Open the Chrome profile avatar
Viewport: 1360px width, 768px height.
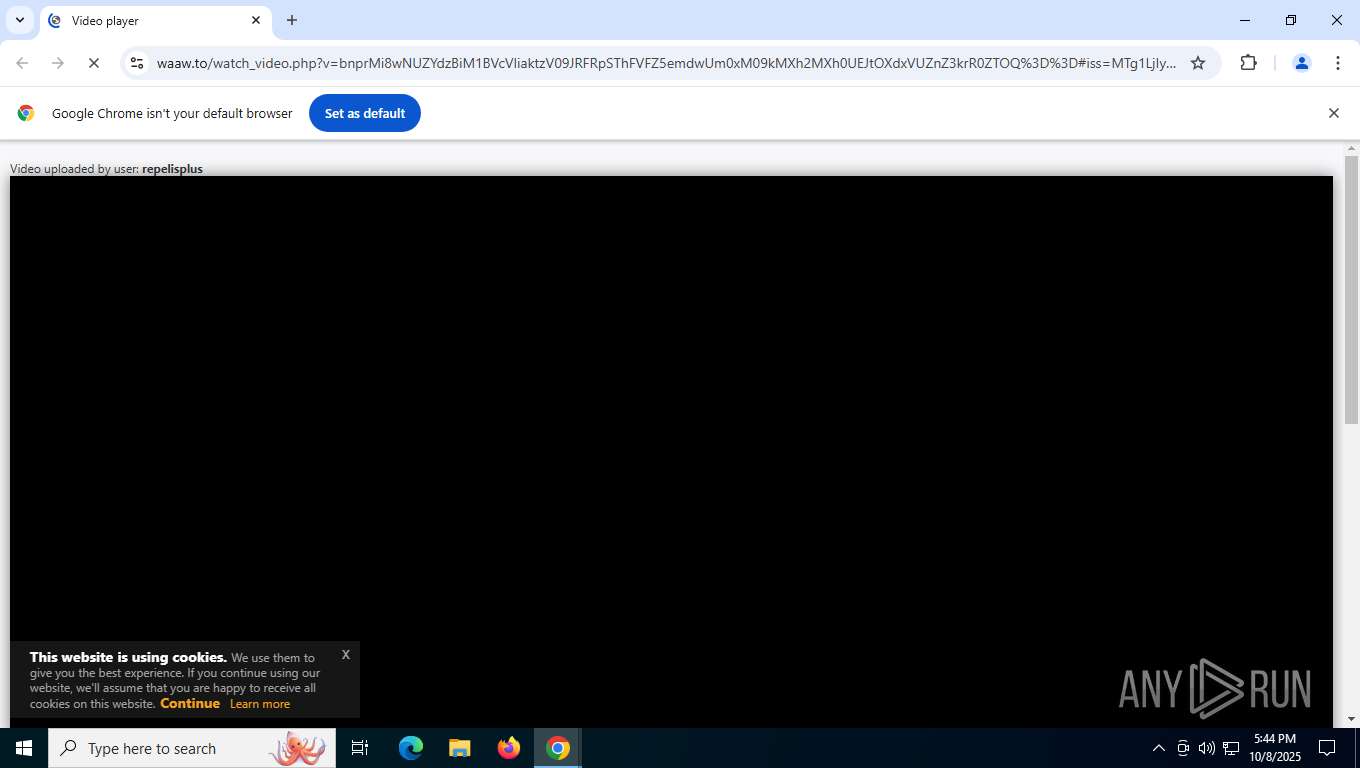1302,63
